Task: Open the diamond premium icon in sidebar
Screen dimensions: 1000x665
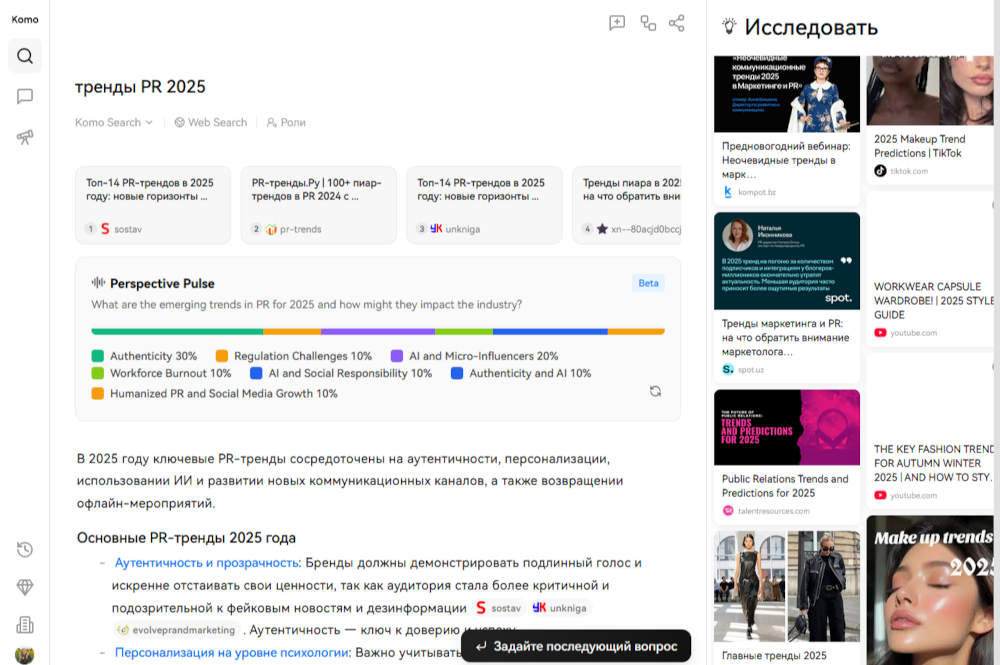Action: [25, 587]
